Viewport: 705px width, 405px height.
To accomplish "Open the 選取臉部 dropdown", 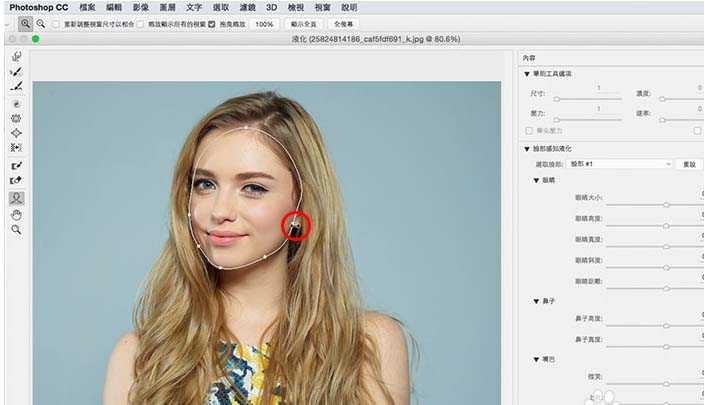I will (620, 163).
